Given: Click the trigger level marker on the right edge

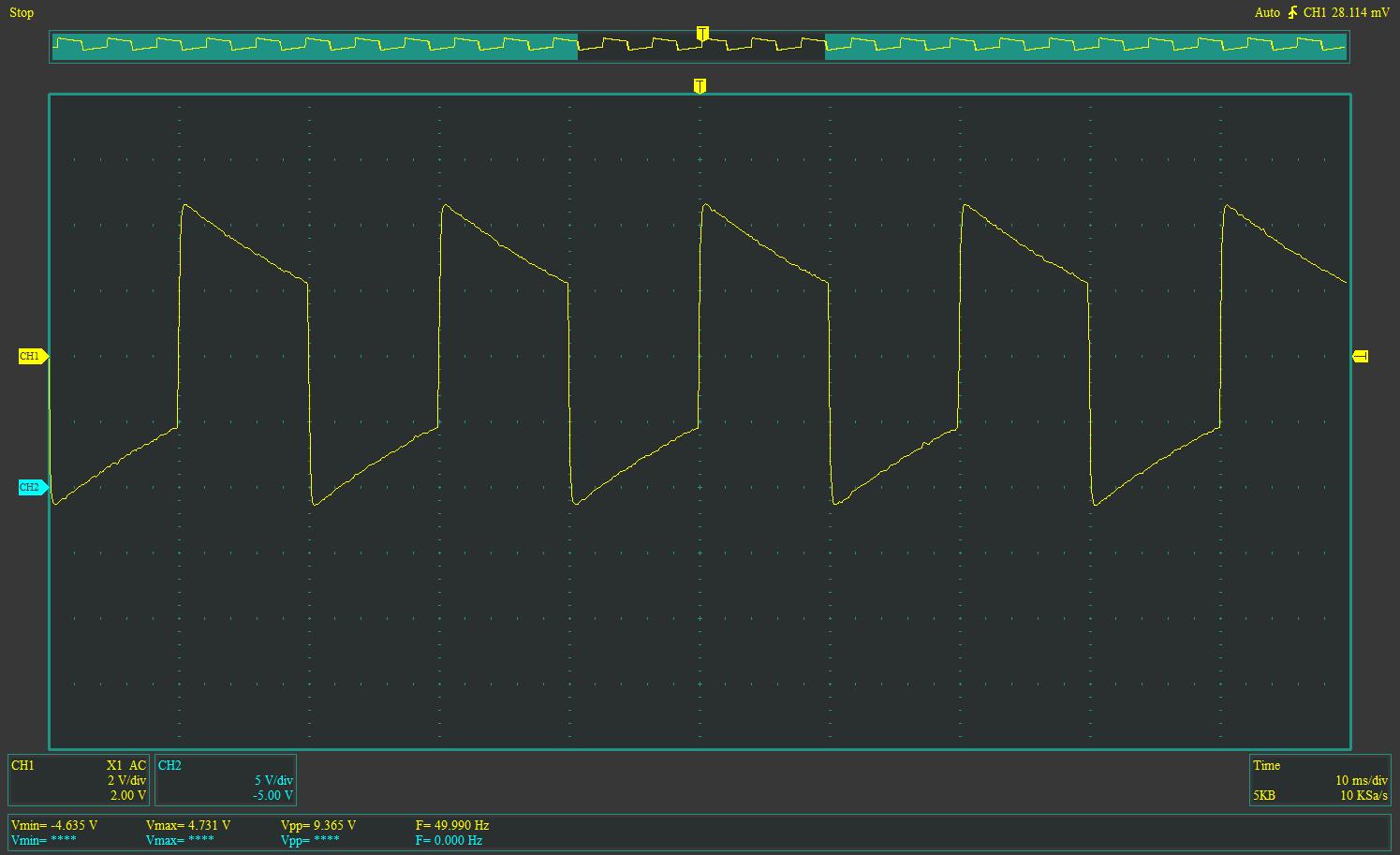Looking at the screenshot, I should pos(1361,357).
